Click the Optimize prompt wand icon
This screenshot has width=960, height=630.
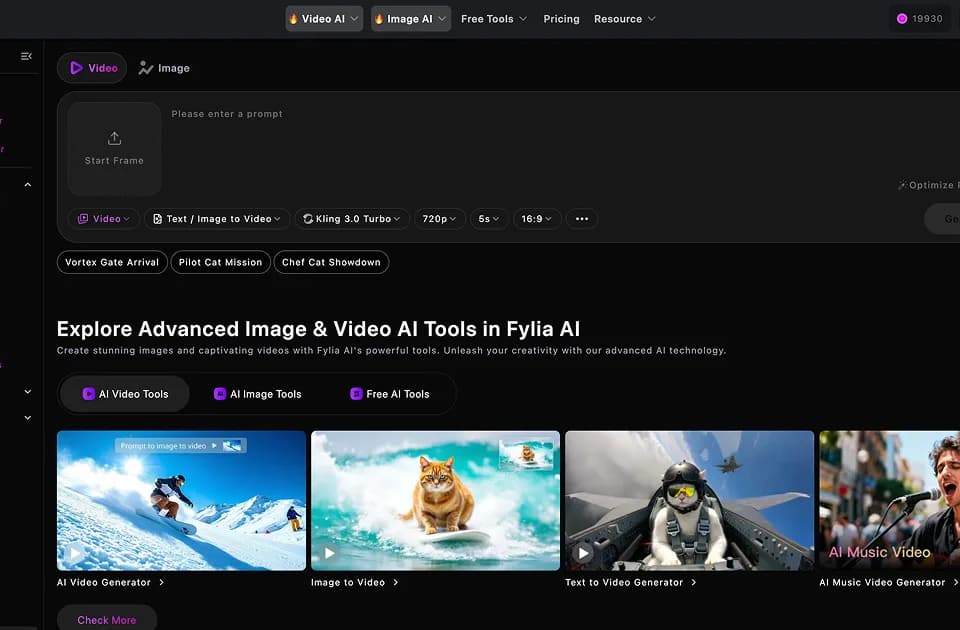(x=902, y=185)
